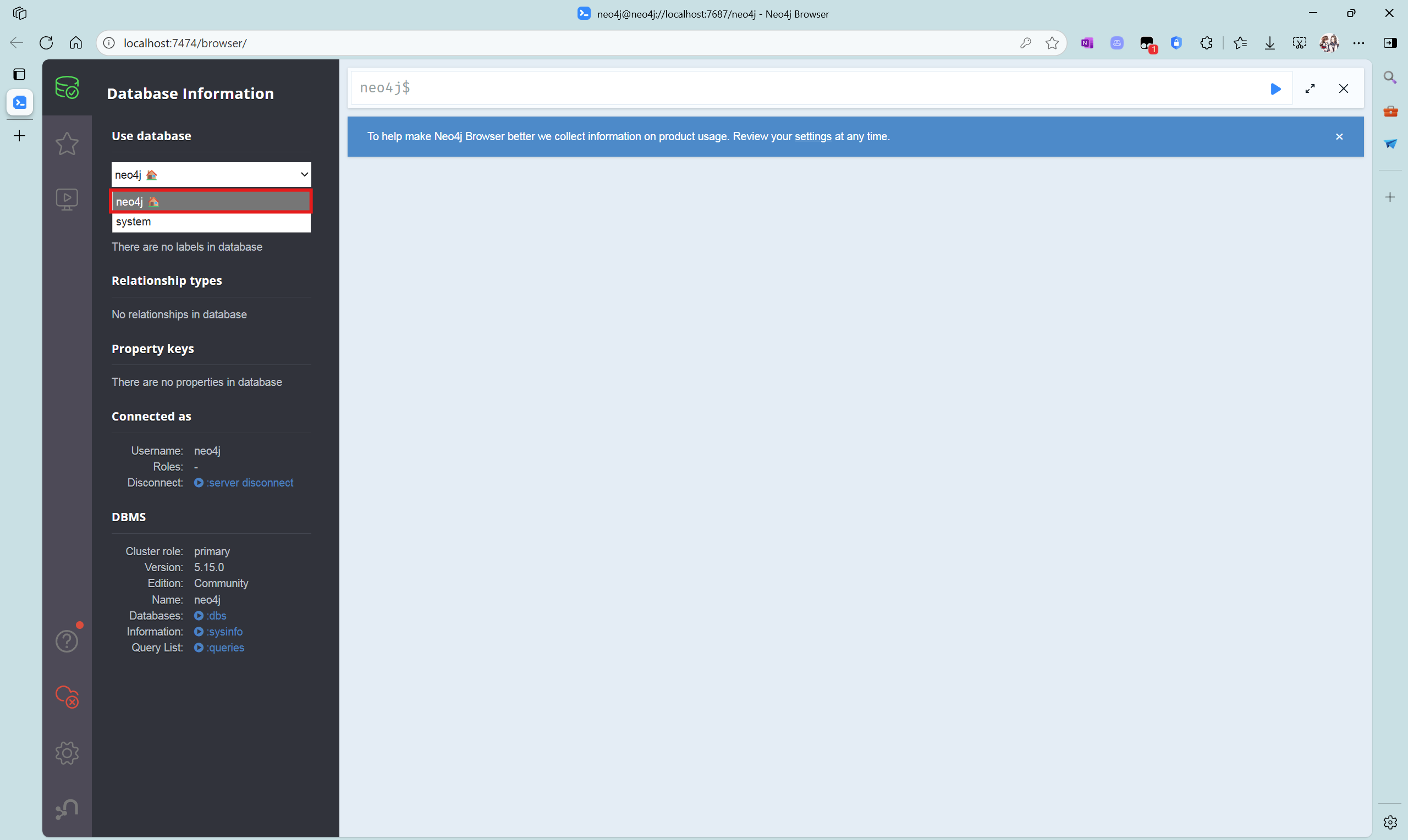Screen dimensions: 1408x840
Task: Run the query with play button
Action: tap(1275, 89)
